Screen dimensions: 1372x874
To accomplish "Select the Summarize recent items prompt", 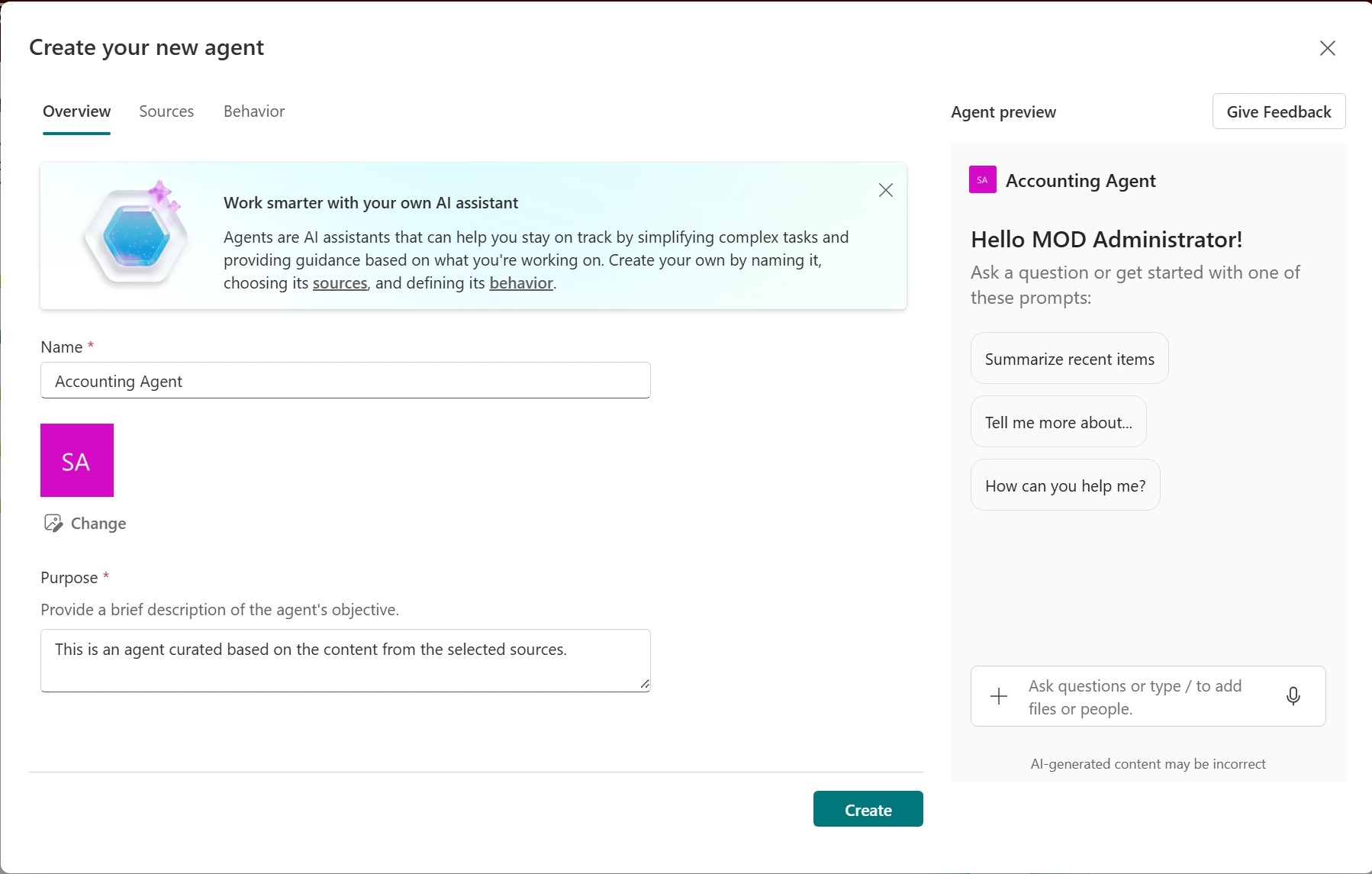I will click(1069, 358).
